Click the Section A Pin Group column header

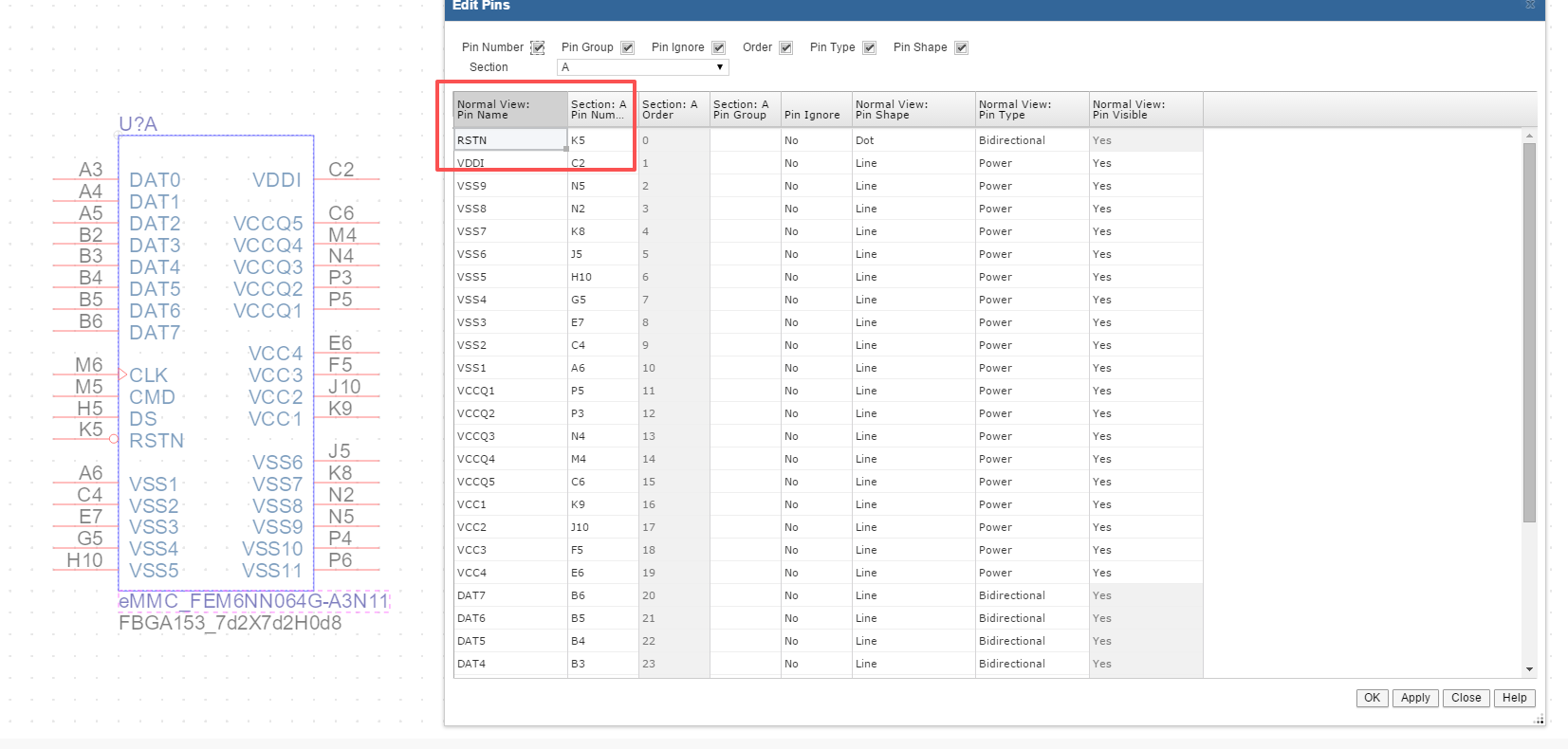(x=745, y=110)
